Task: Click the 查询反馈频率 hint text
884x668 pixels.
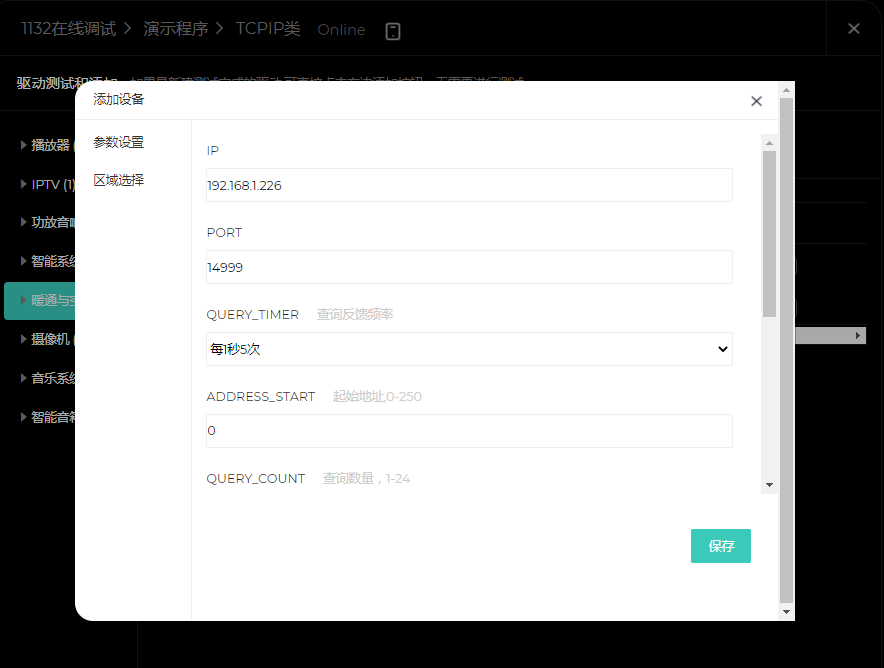Action: tap(355, 314)
